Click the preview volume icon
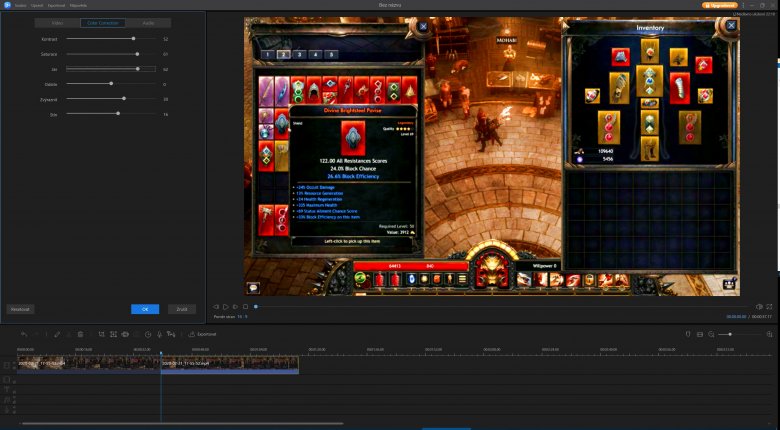This screenshot has height=430, width=780. pos(760,307)
